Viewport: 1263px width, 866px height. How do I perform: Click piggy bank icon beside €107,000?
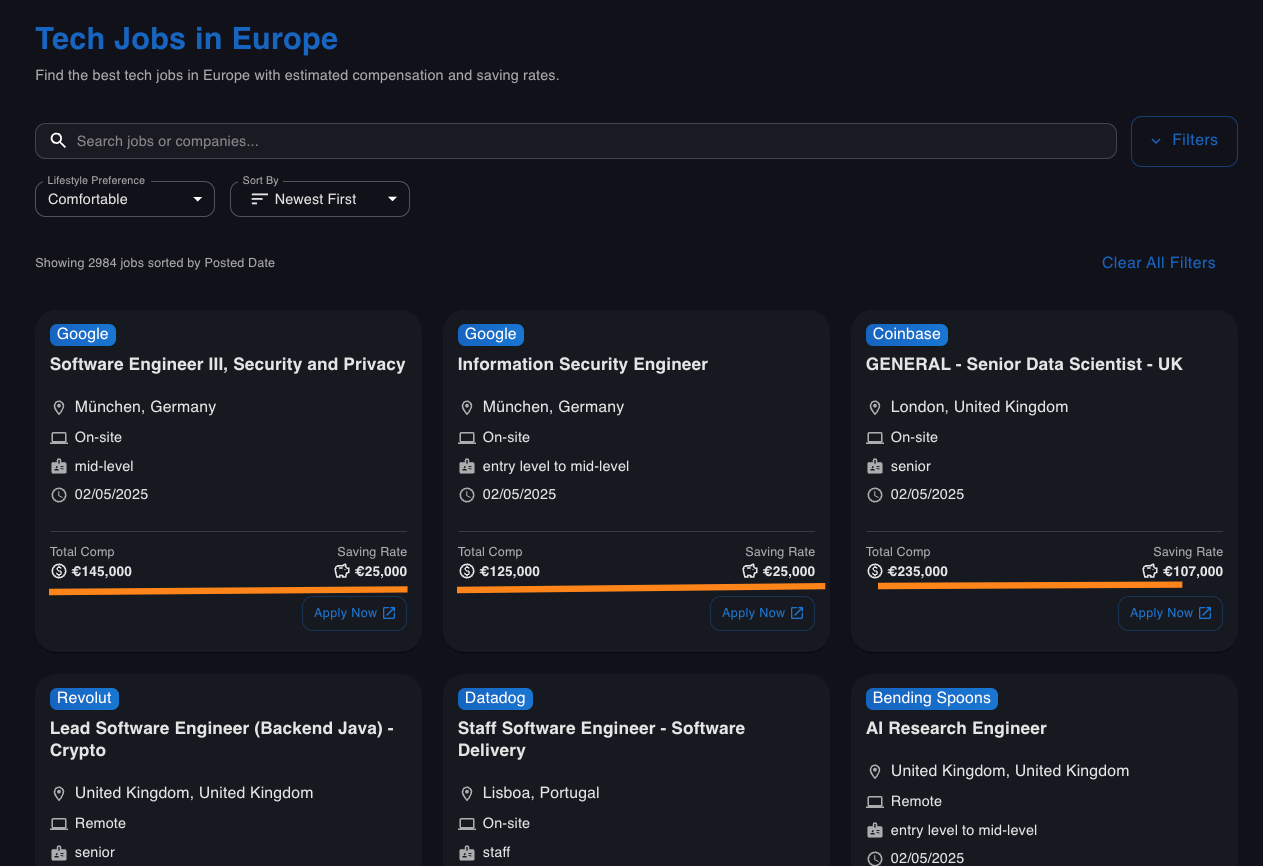[x=1150, y=572]
